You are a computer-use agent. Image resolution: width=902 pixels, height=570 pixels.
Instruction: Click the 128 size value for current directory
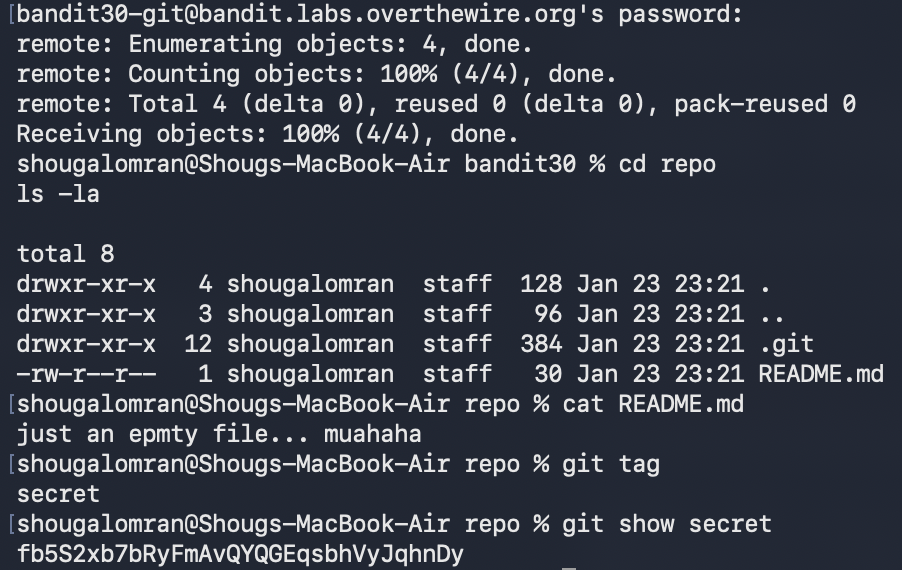[x=540, y=284]
